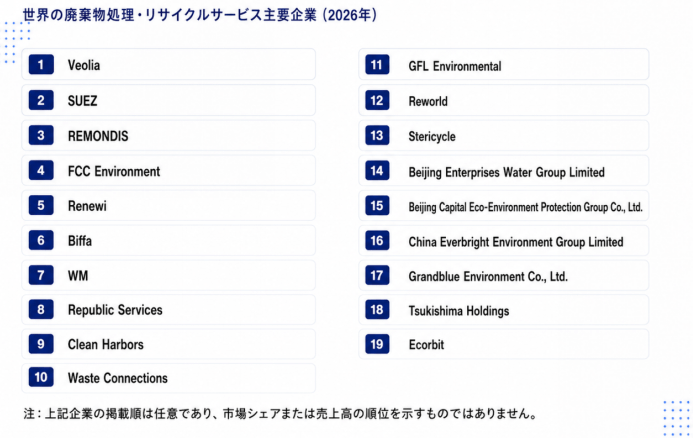Select the Renewi company name
The width and height of the screenshot is (693, 438).
click(x=87, y=206)
